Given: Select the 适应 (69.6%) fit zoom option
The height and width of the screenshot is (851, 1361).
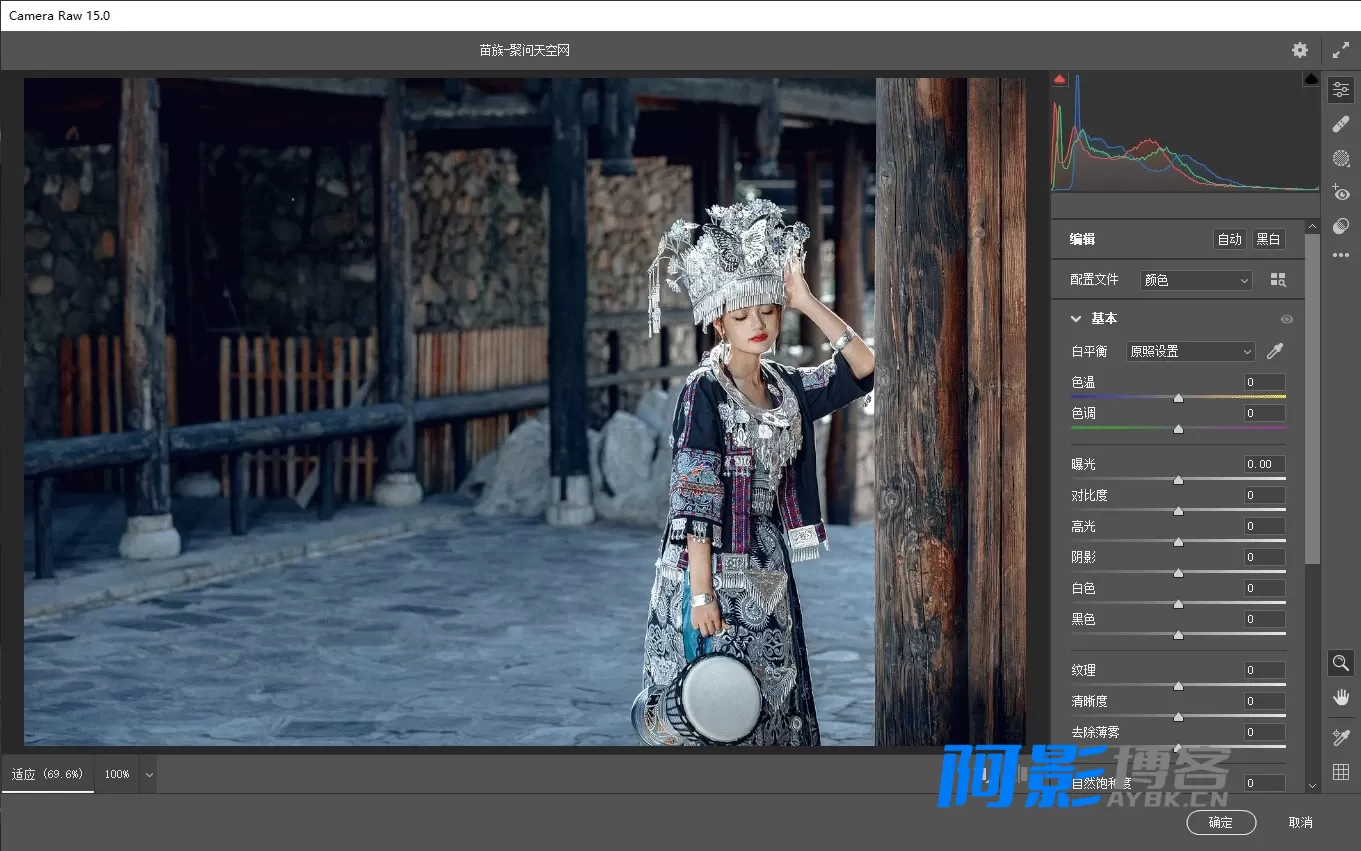Looking at the screenshot, I should (x=47, y=774).
